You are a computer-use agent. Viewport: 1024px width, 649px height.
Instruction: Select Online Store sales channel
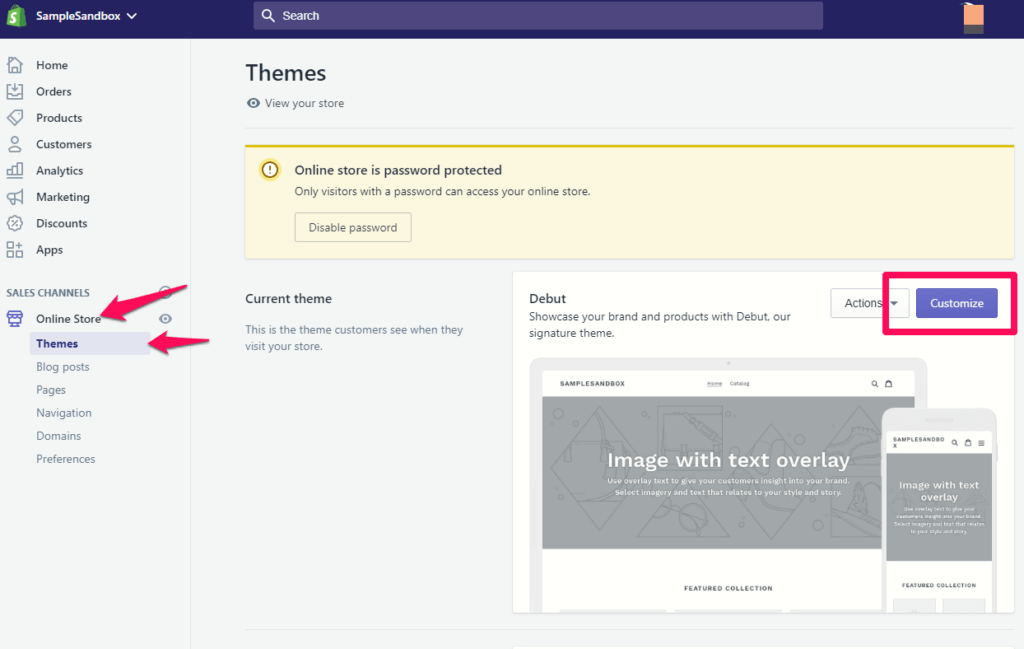[x=69, y=319]
